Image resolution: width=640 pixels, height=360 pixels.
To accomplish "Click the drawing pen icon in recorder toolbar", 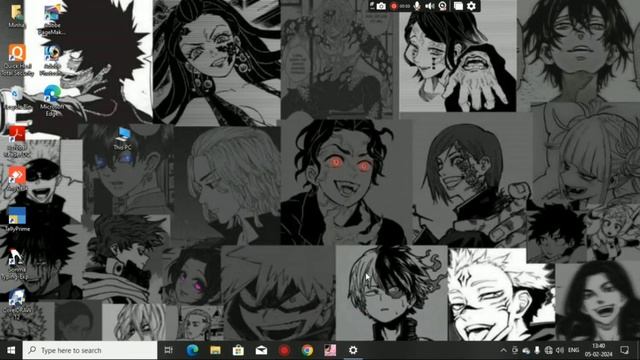I will click(372, 5).
